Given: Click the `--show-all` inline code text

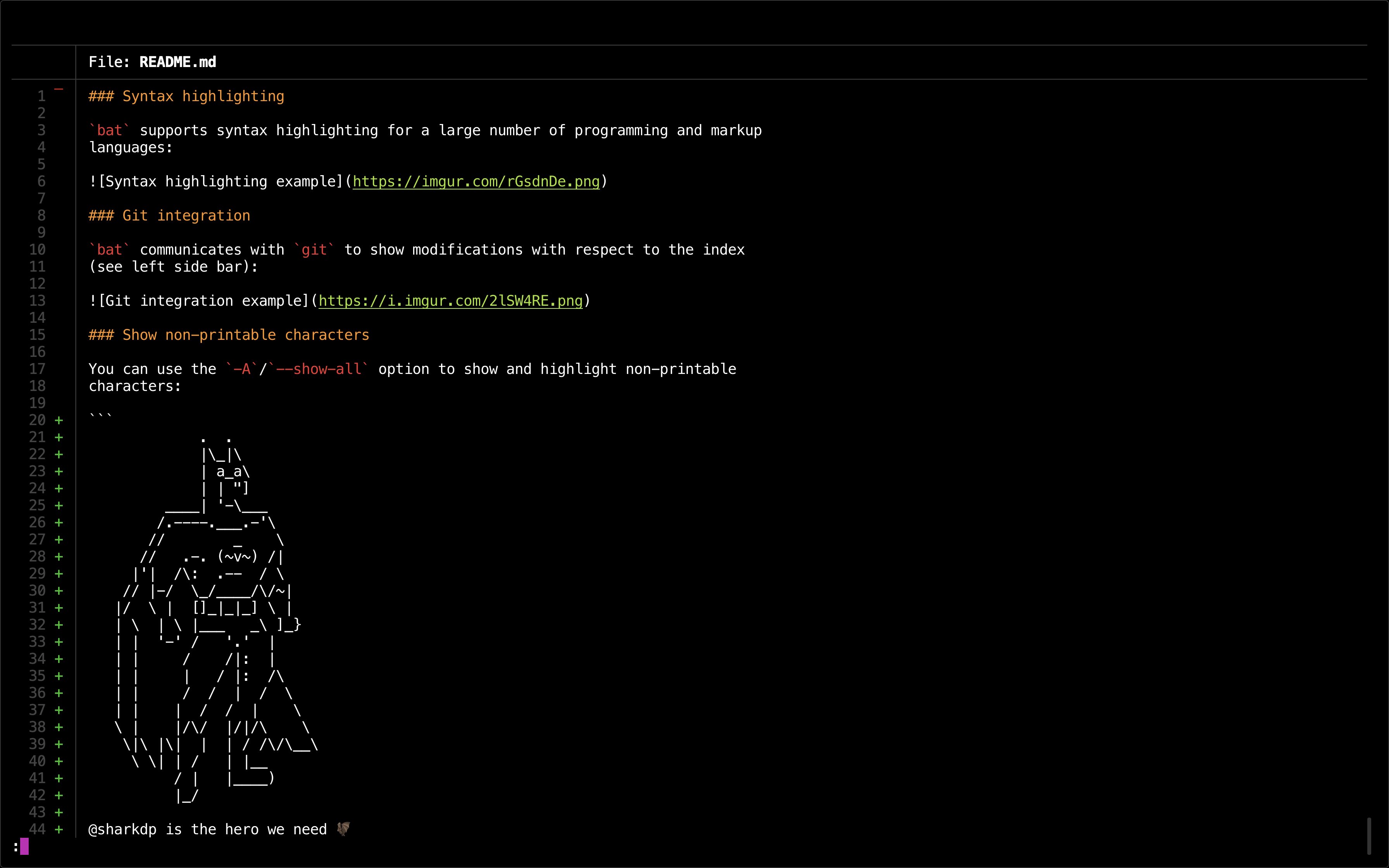Looking at the screenshot, I should 319,369.
